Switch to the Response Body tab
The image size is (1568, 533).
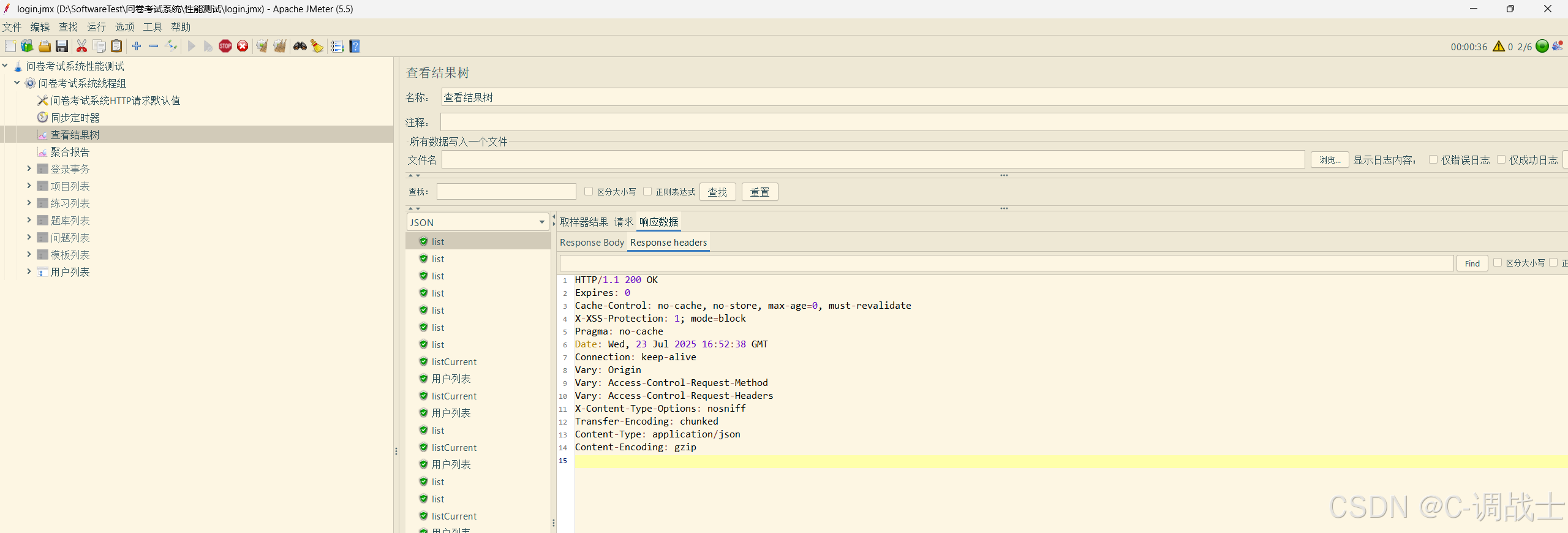(x=592, y=243)
